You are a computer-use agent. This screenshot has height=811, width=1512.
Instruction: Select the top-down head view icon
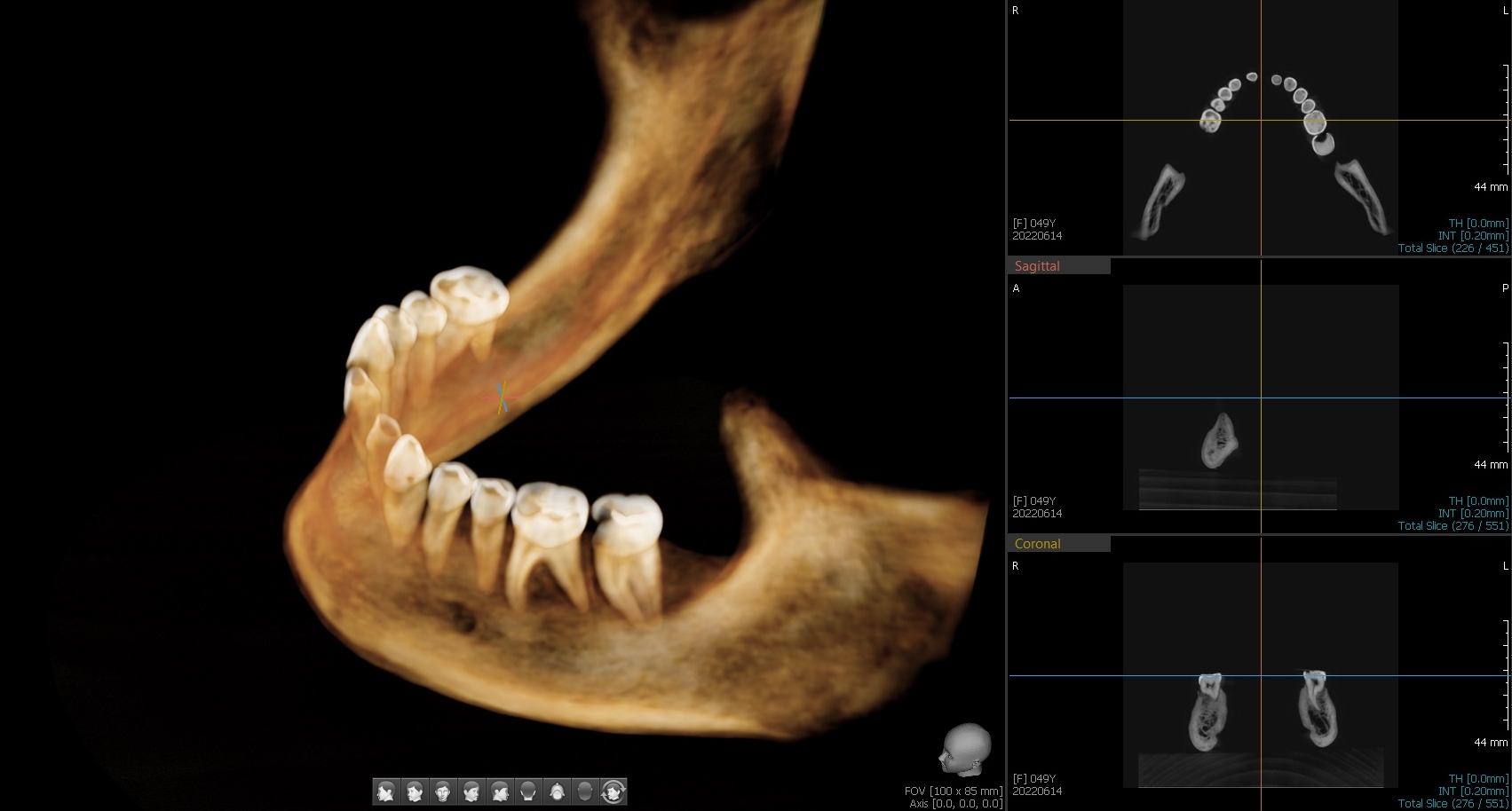point(556,791)
